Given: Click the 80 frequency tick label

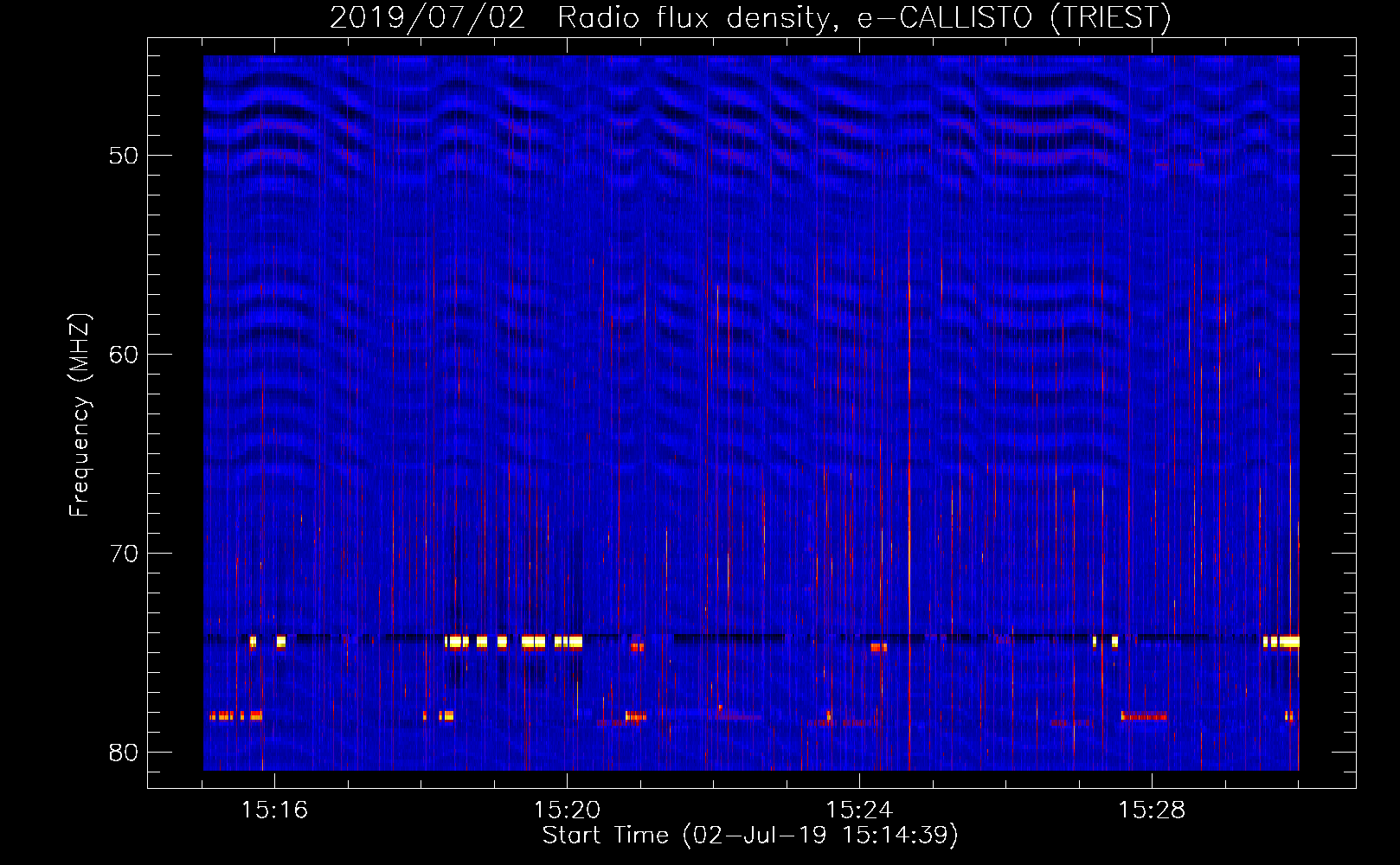Looking at the screenshot, I should (x=124, y=753).
